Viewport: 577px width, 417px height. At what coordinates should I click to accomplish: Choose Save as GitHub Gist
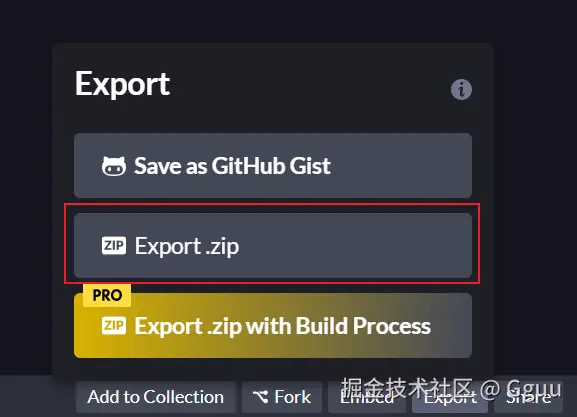click(273, 166)
